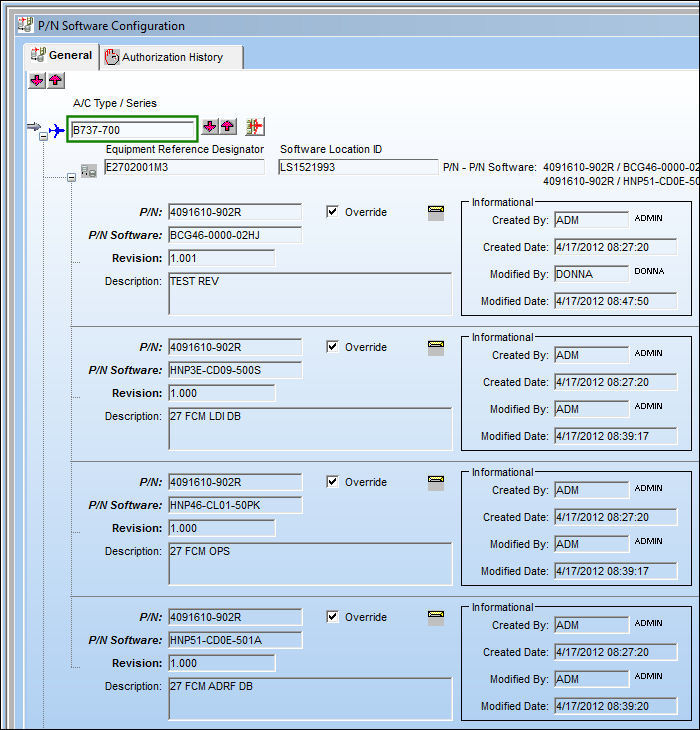The width and height of the screenshot is (700, 730).
Task: Toggle Override for BCG46-0000-02HJ
Action: coord(332,212)
